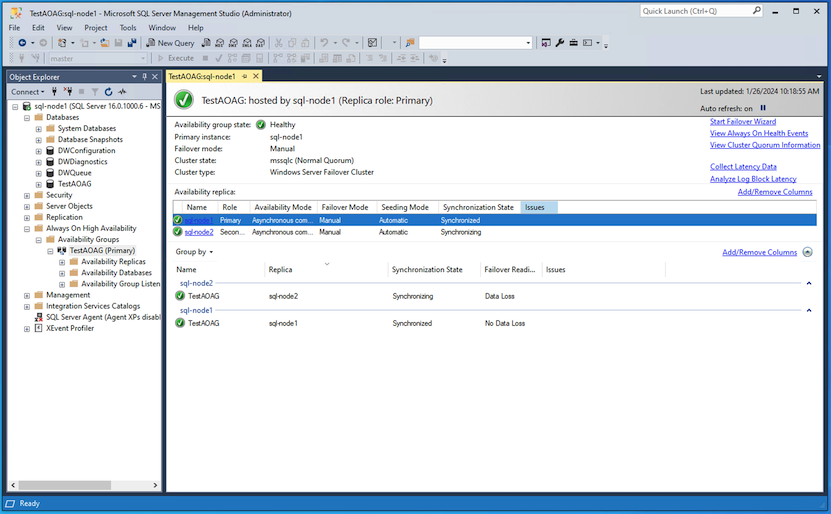Select the XEvent Profiler node
The width and height of the screenshot is (831, 514).
[70, 329]
